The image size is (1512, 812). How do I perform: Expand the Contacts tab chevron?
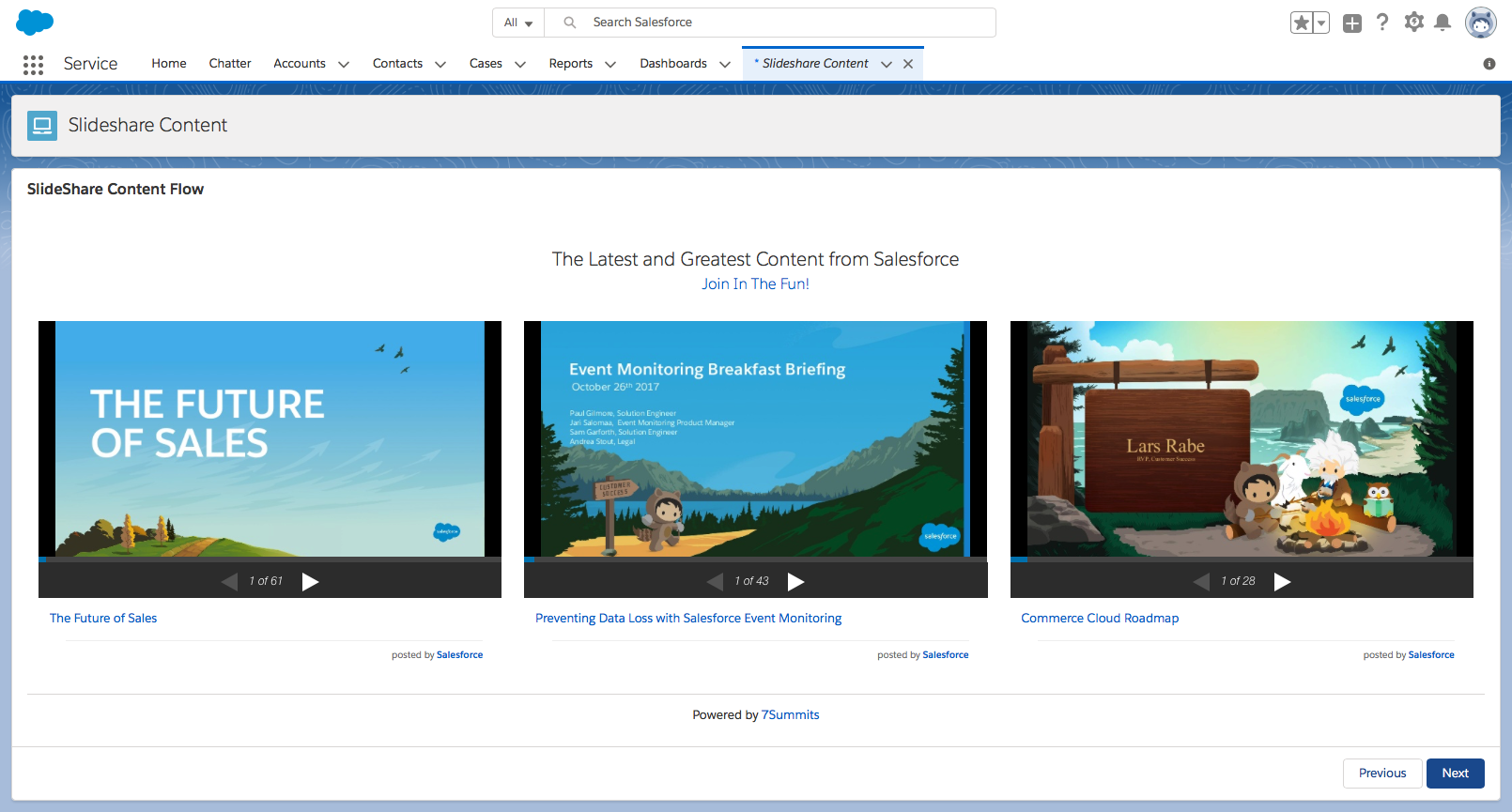[x=440, y=64]
